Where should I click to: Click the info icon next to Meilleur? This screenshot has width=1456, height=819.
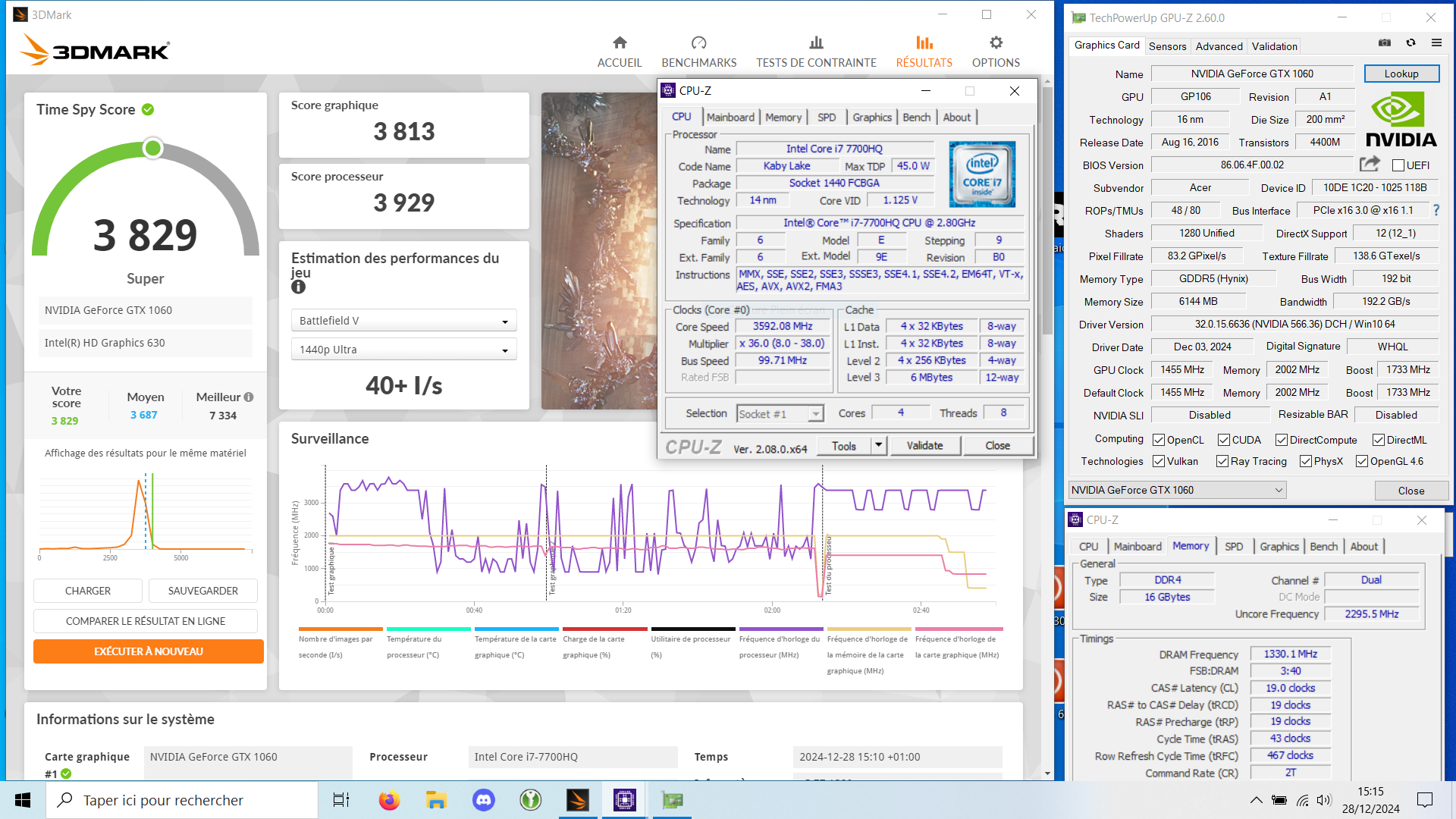(x=249, y=397)
